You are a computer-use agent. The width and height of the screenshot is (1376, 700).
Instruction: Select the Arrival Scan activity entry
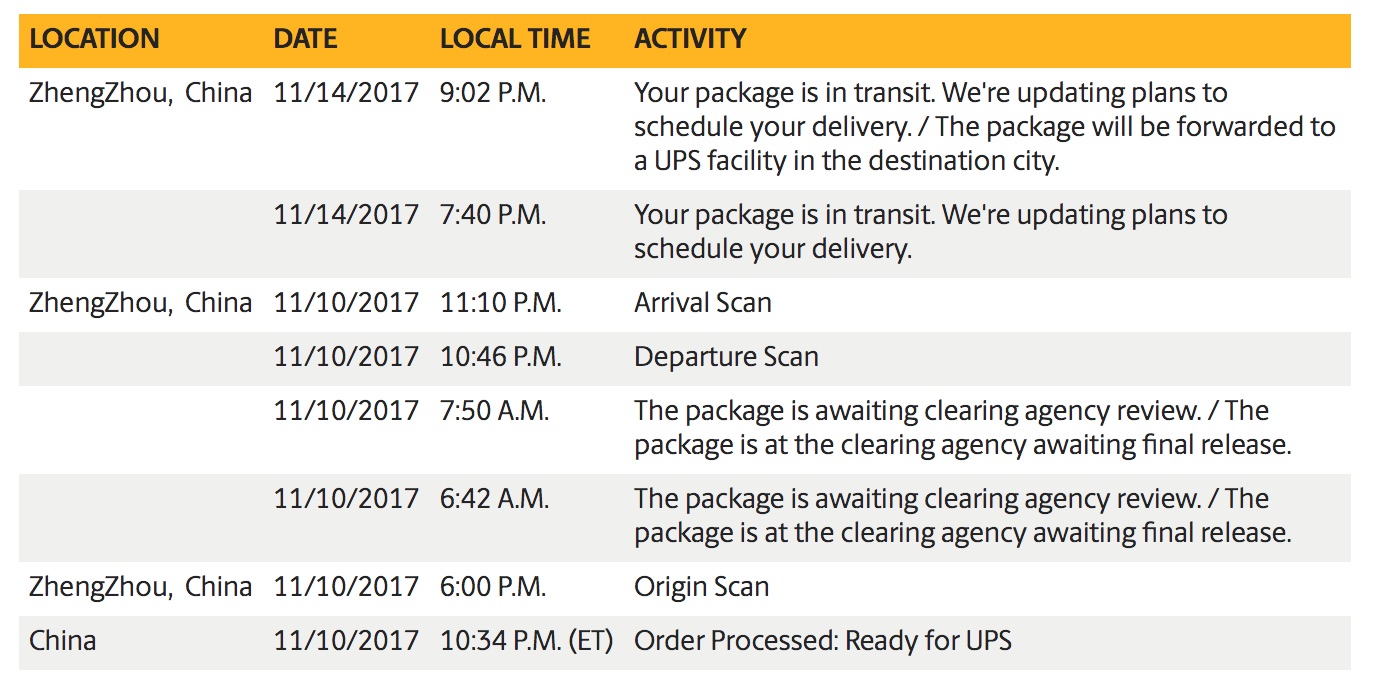702,303
